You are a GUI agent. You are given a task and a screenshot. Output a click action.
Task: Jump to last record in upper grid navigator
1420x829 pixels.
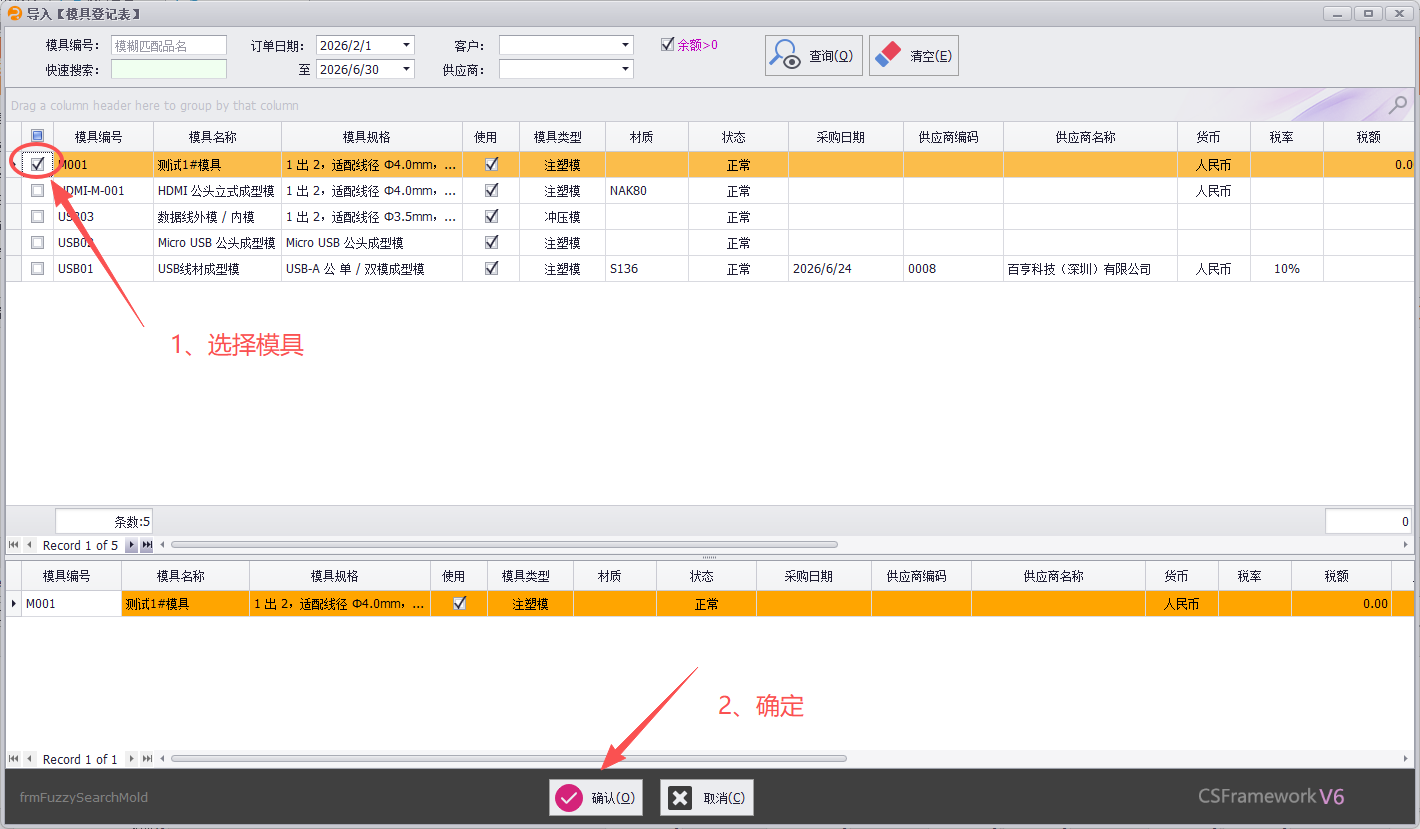click(147, 545)
